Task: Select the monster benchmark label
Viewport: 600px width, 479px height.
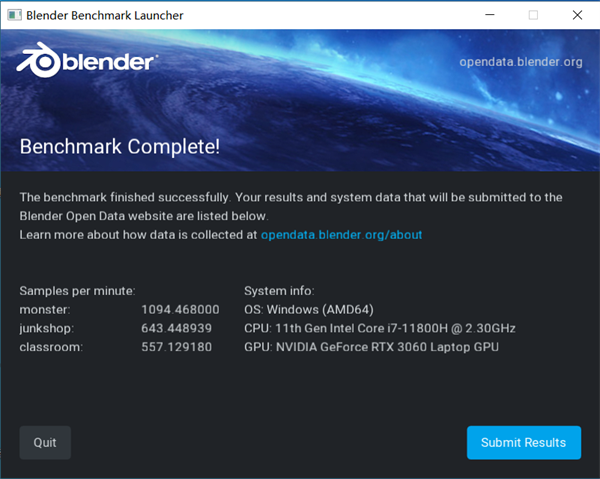Action: 44,309
